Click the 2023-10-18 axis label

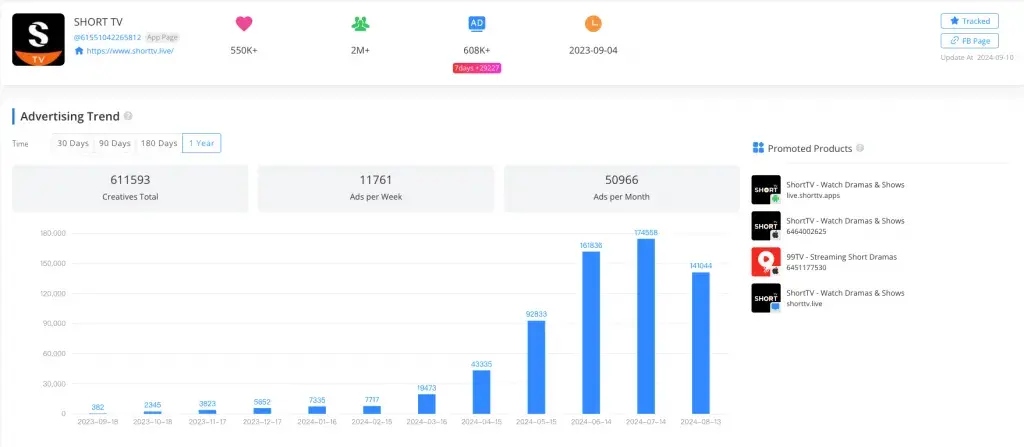152,422
